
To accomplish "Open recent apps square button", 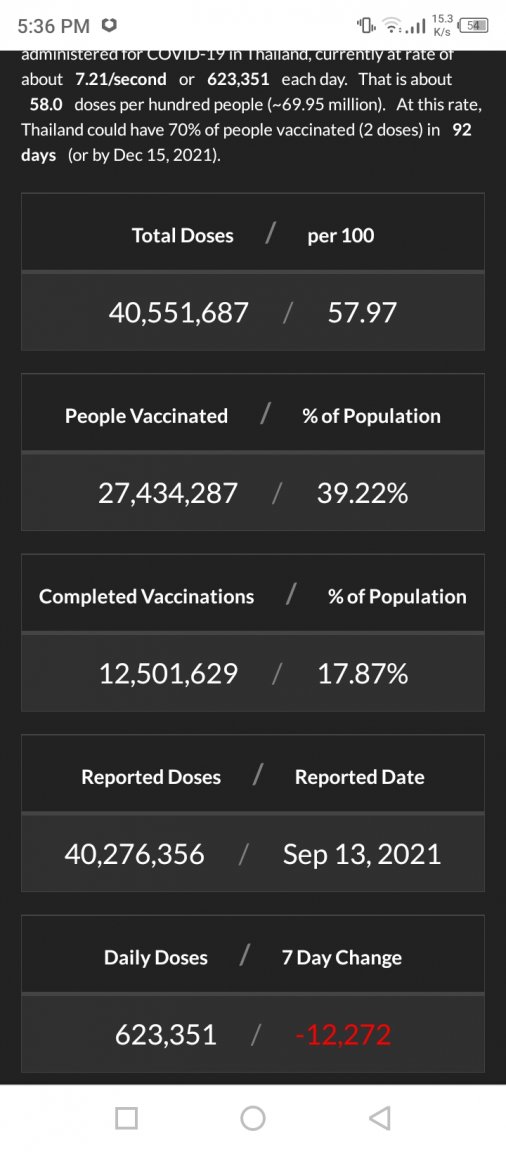I will coord(126,1117).
